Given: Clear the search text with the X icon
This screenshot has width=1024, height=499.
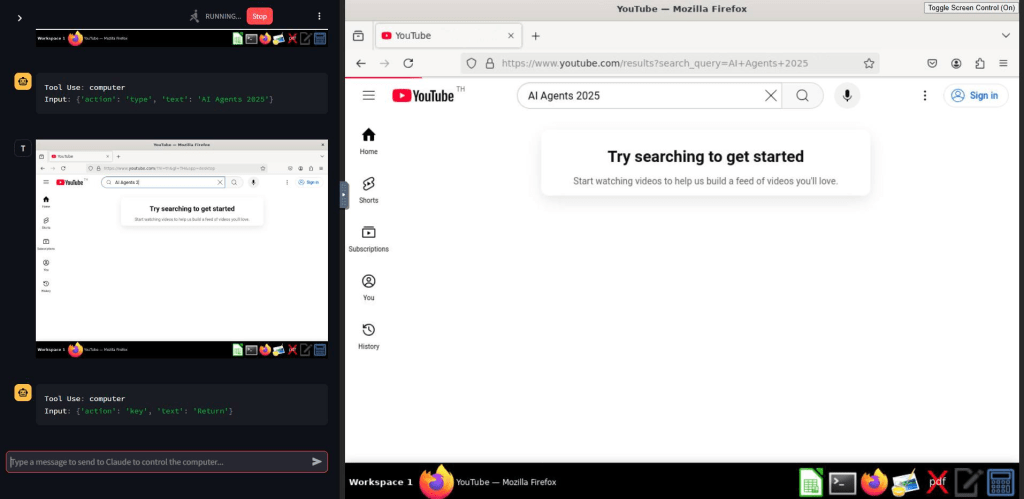Looking at the screenshot, I should [771, 95].
